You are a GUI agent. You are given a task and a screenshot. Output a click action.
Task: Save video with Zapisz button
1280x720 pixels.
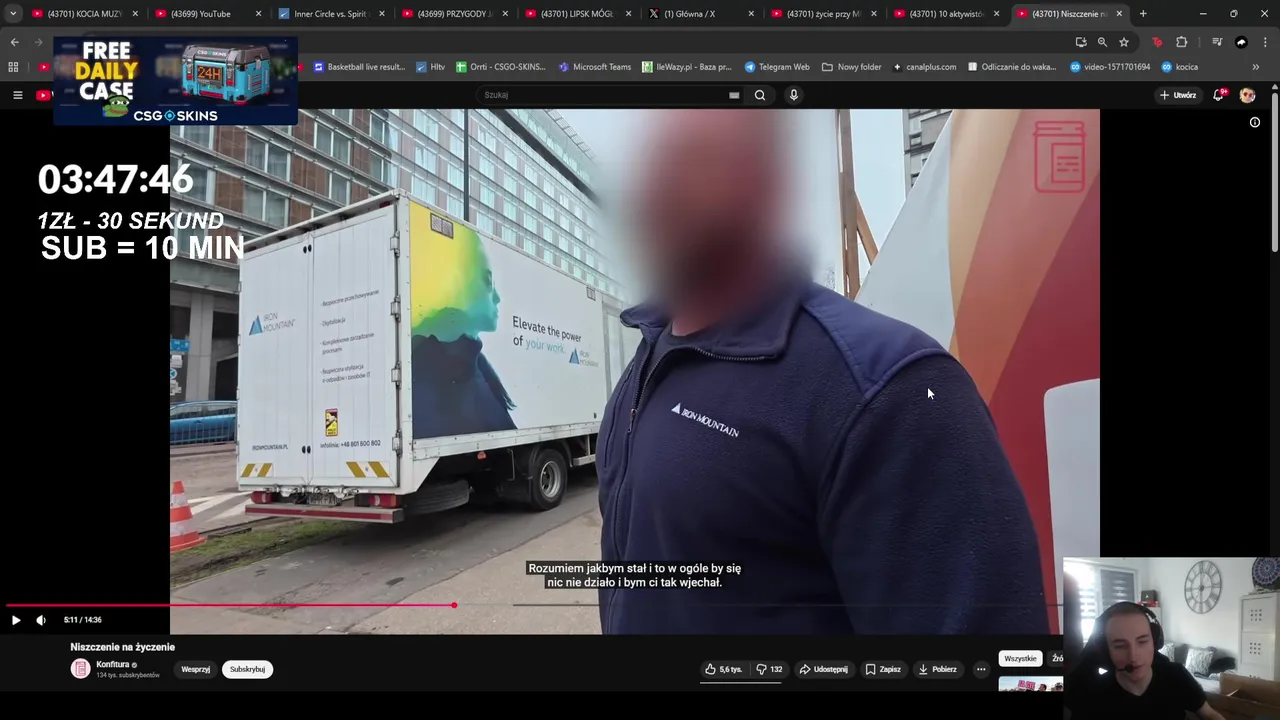(883, 669)
